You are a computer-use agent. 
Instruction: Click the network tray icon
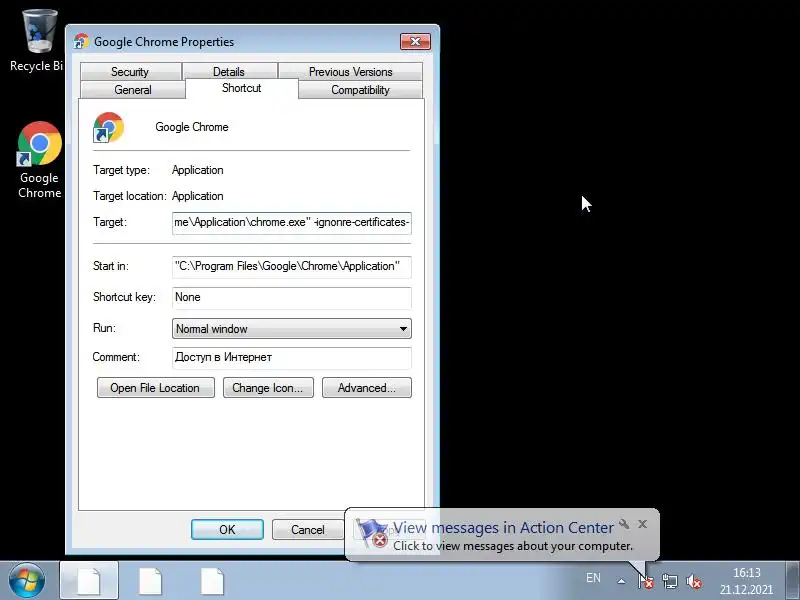pyautogui.click(x=669, y=581)
